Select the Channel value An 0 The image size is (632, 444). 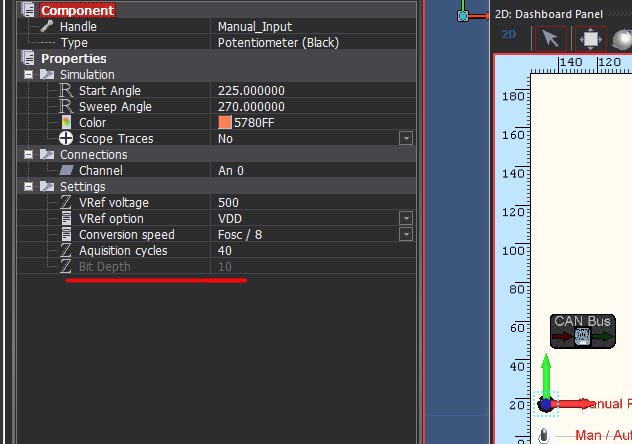231,170
